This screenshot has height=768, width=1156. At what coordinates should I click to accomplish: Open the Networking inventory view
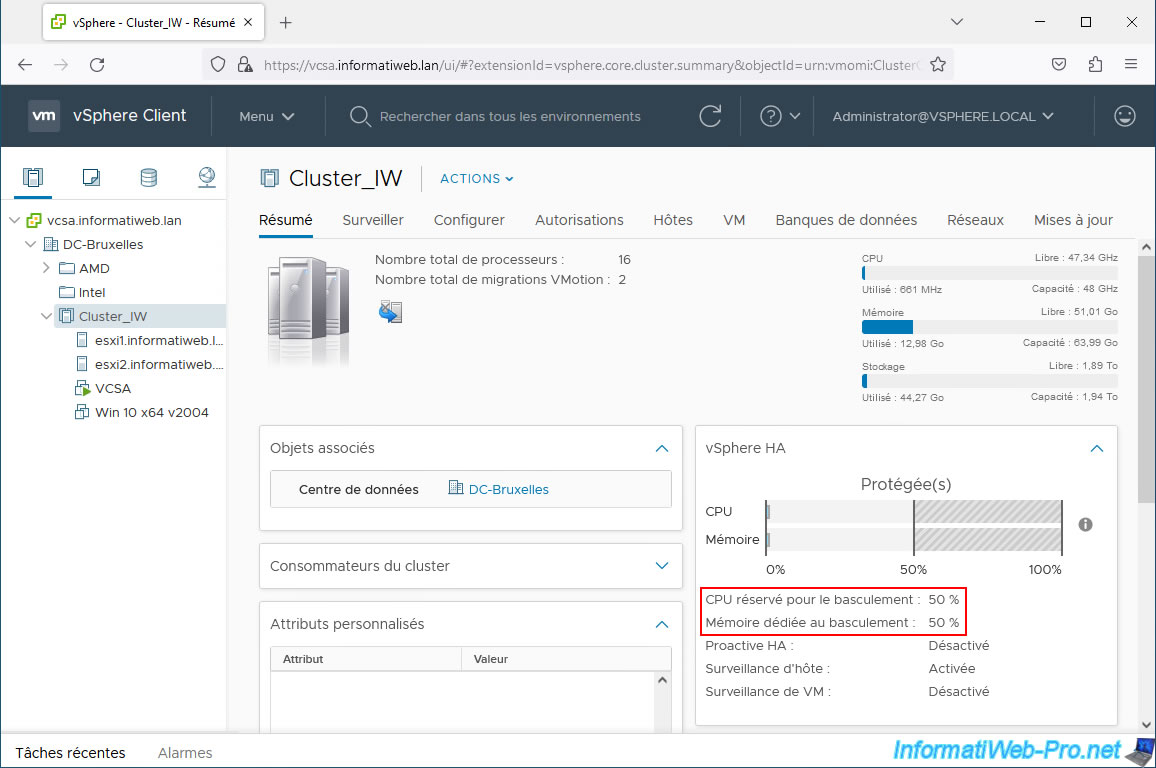click(207, 178)
